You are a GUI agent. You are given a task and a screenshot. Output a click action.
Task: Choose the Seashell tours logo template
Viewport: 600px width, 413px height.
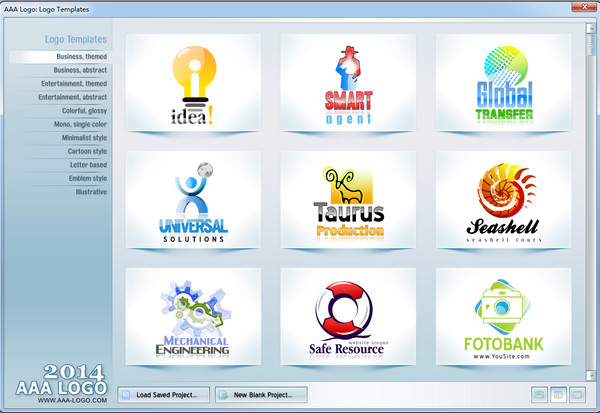click(503, 200)
